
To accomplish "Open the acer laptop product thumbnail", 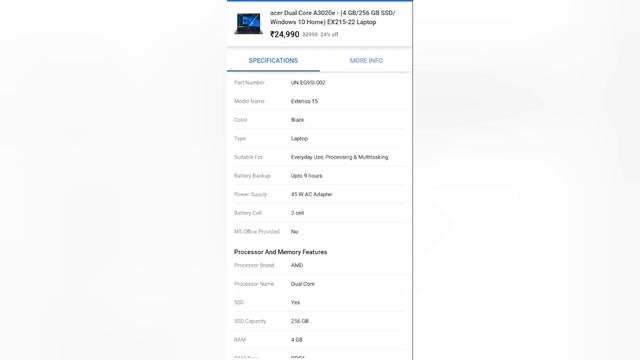I will pos(248,24).
